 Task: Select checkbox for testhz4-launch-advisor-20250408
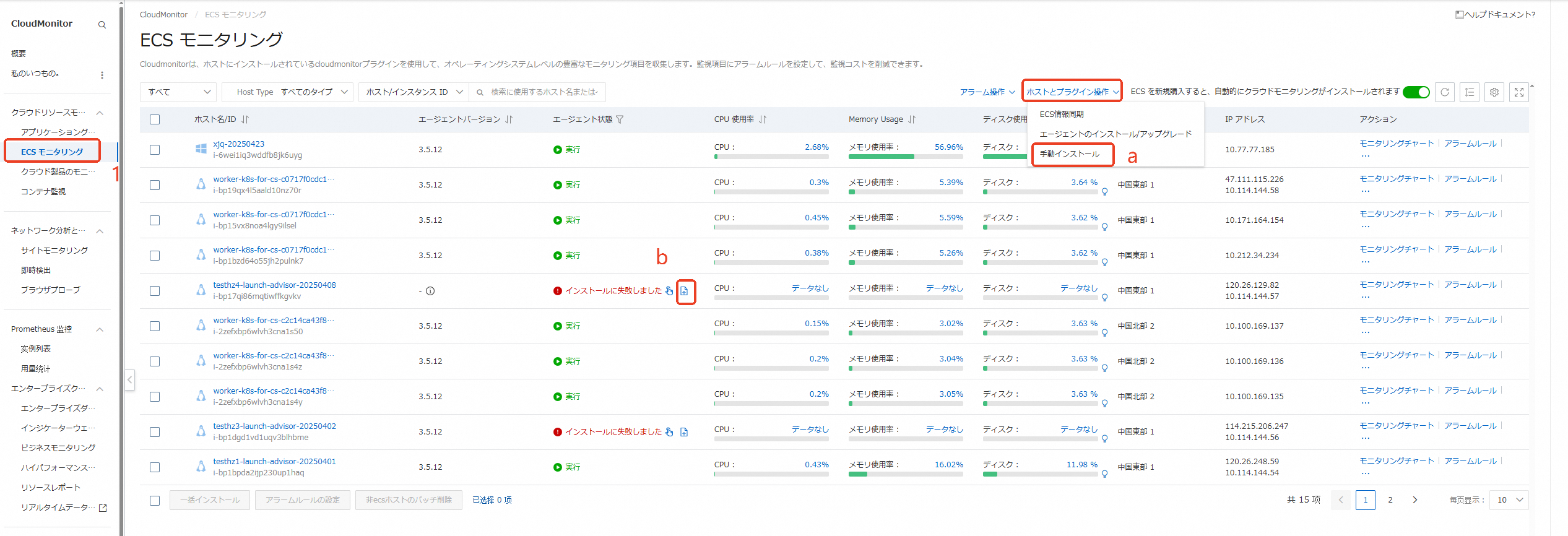click(155, 291)
